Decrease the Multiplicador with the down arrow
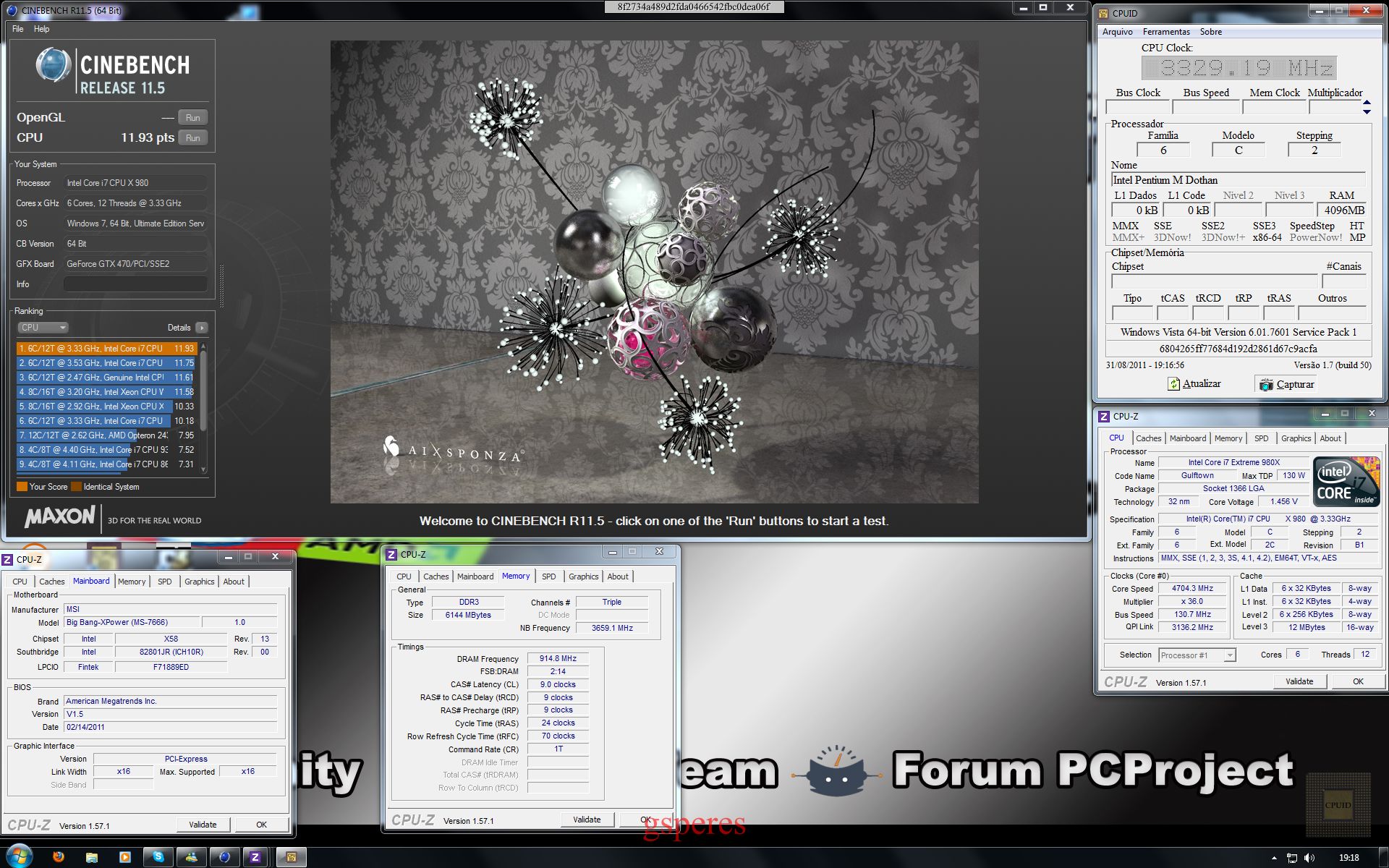 1367,111
